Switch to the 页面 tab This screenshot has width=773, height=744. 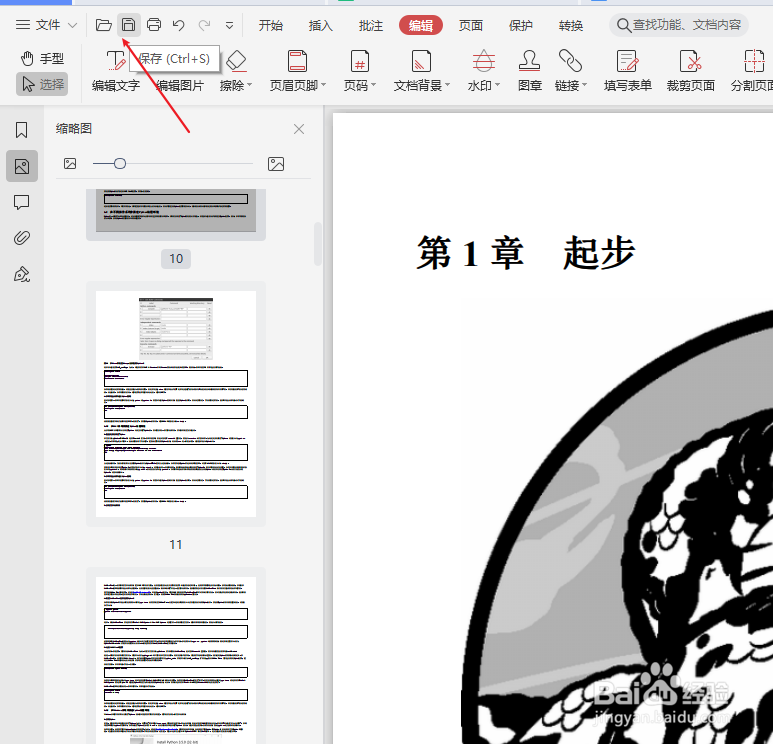pos(471,25)
